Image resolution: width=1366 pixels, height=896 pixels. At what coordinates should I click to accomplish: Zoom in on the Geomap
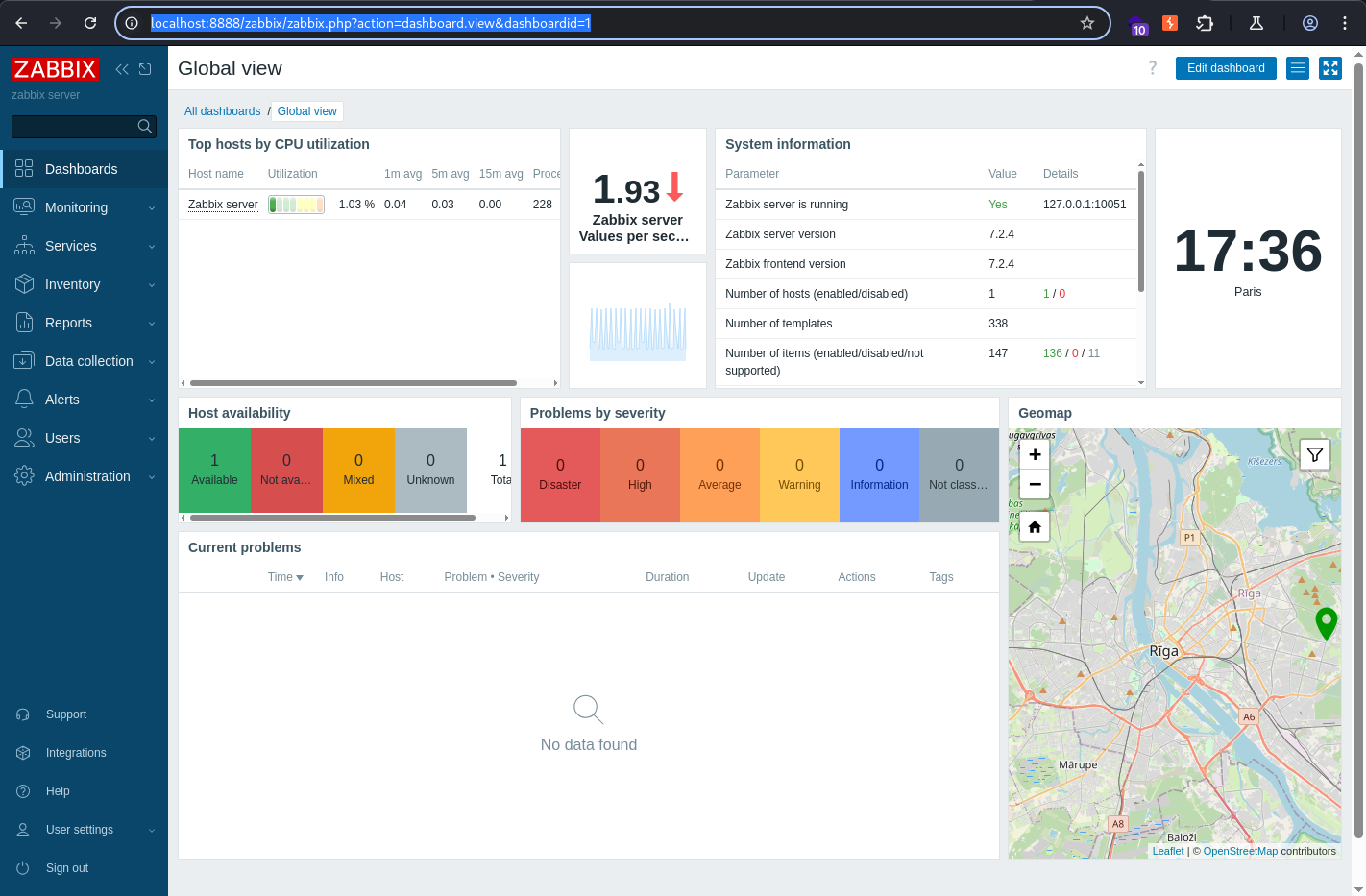click(x=1035, y=455)
